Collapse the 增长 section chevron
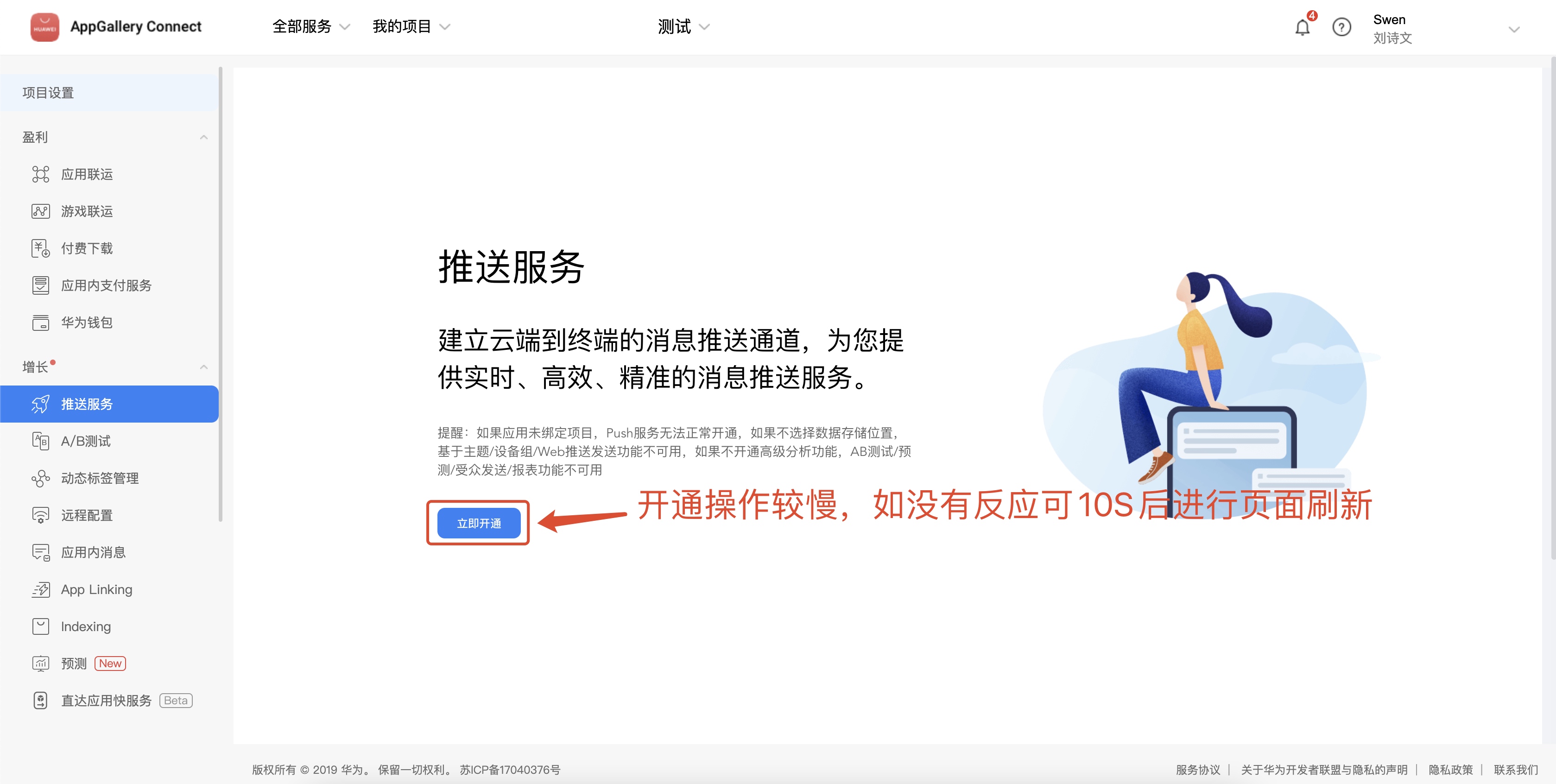The image size is (1556, 784). (x=203, y=367)
